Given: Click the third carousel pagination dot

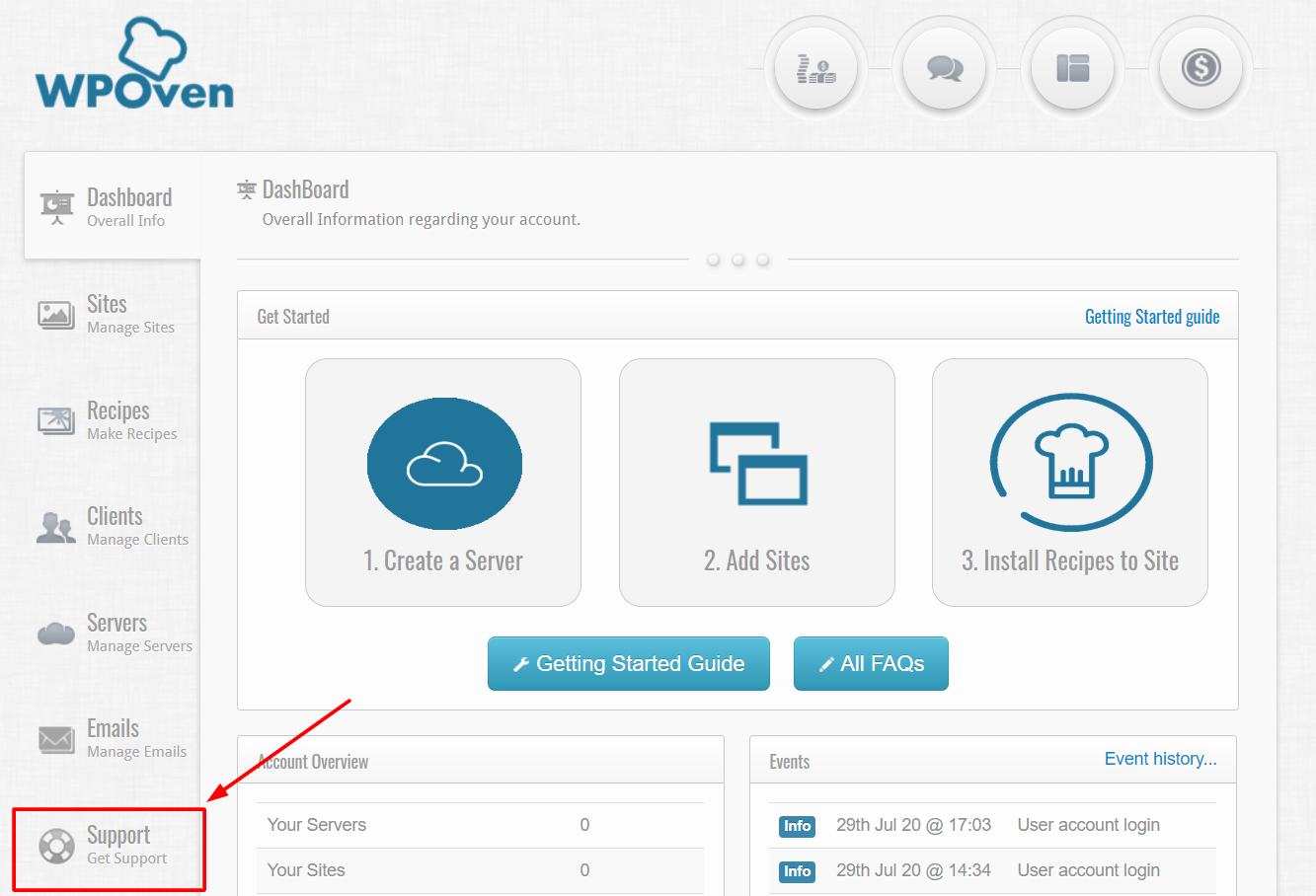Looking at the screenshot, I should coord(762,260).
